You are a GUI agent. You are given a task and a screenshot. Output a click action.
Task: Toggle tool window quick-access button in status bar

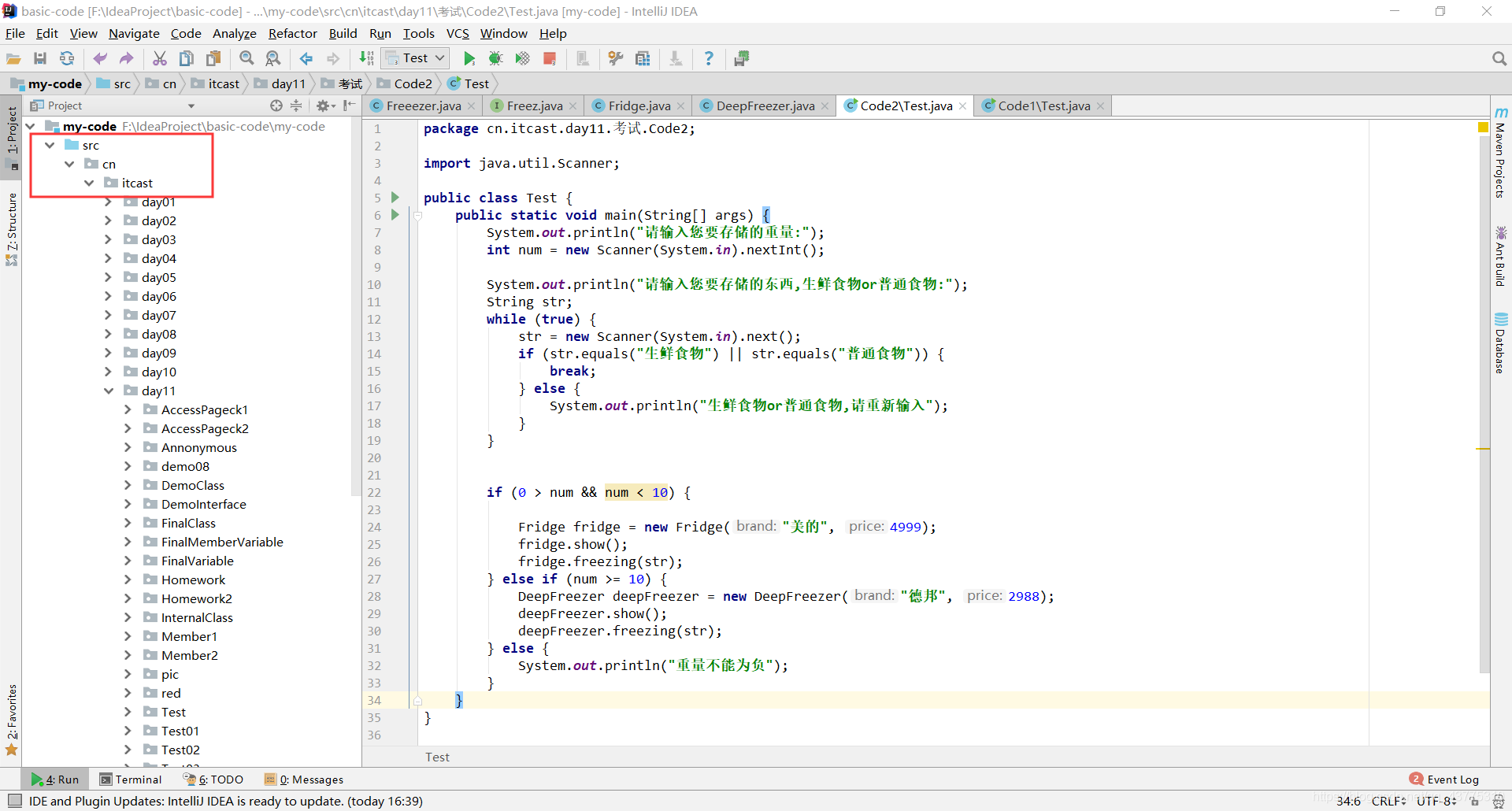click(x=14, y=801)
